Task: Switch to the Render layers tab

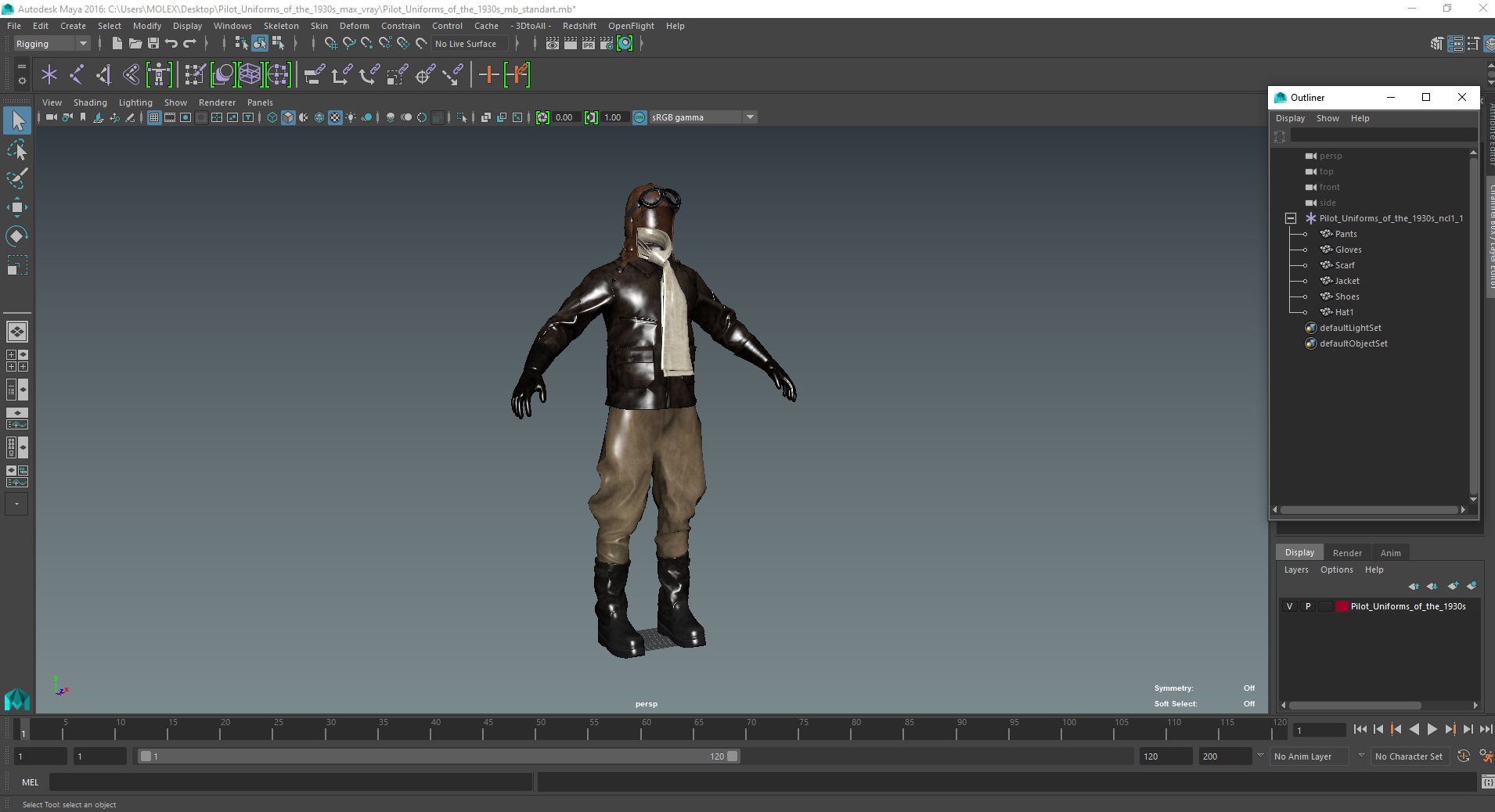Action: [1347, 552]
